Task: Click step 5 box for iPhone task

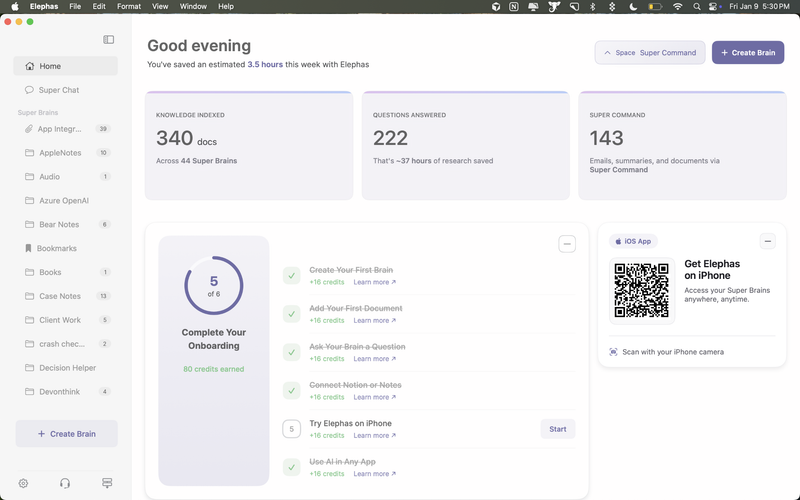Action: [x=291, y=429]
